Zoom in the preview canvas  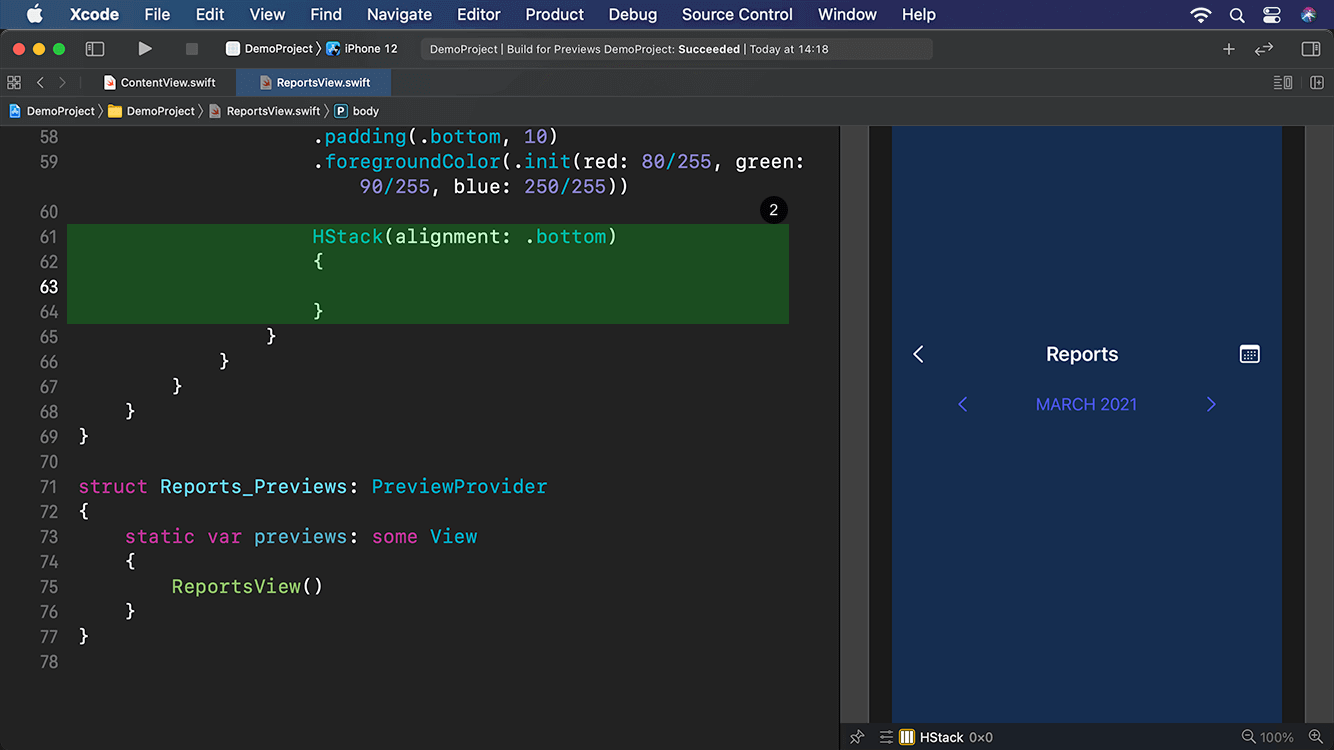pos(1315,737)
